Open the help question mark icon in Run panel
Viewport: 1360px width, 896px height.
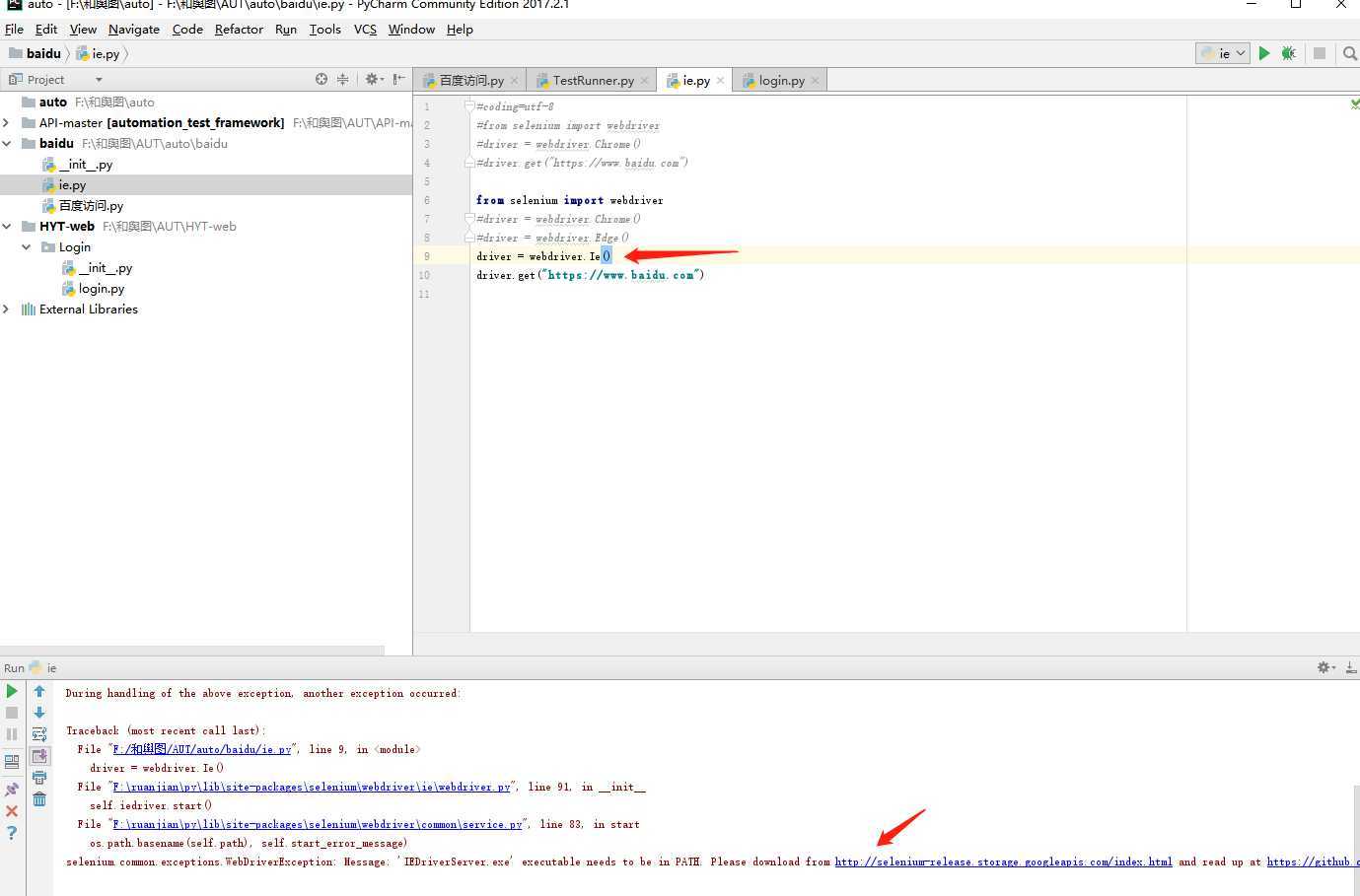12,833
